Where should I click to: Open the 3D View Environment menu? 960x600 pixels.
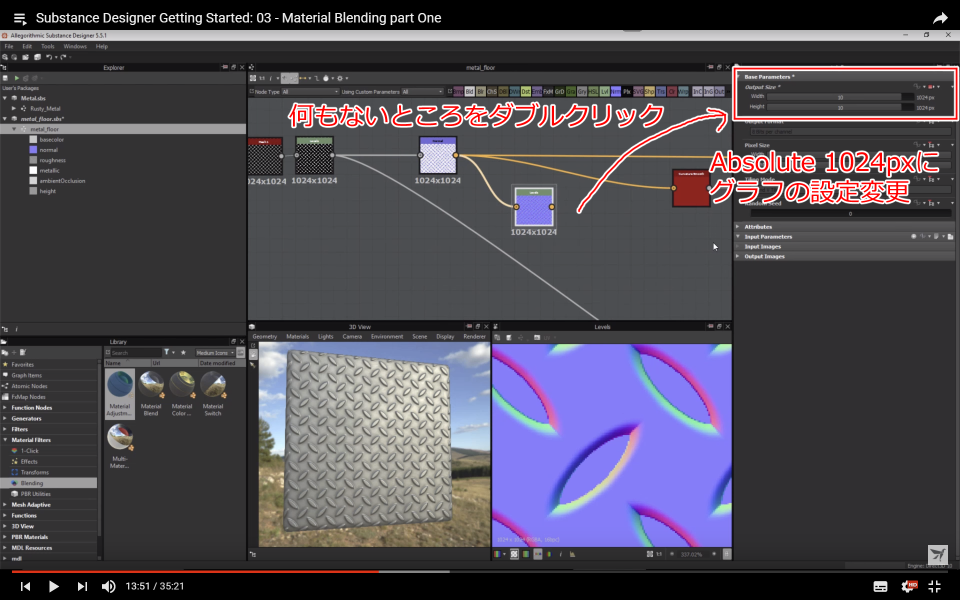coord(387,337)
